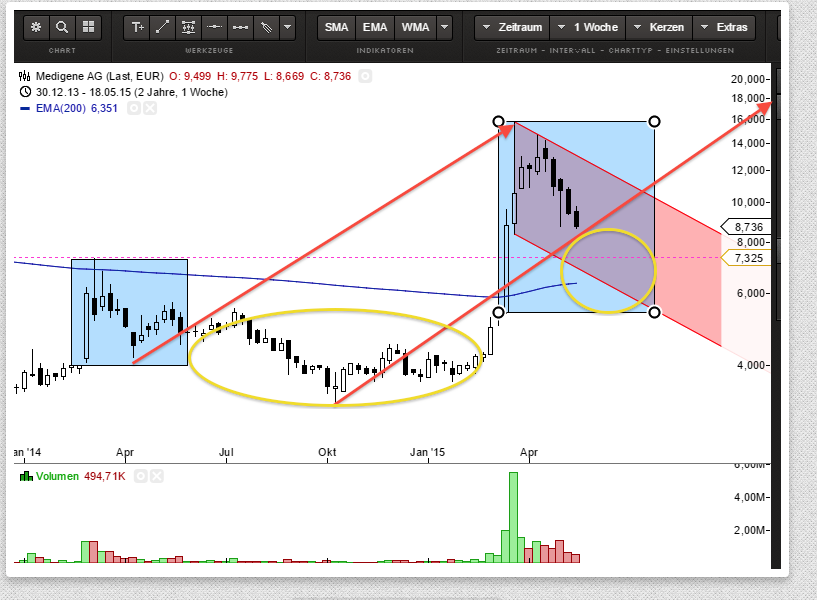
Task: Click the EMA(200) 6,351 label
Action: click(x=77, y=108)
